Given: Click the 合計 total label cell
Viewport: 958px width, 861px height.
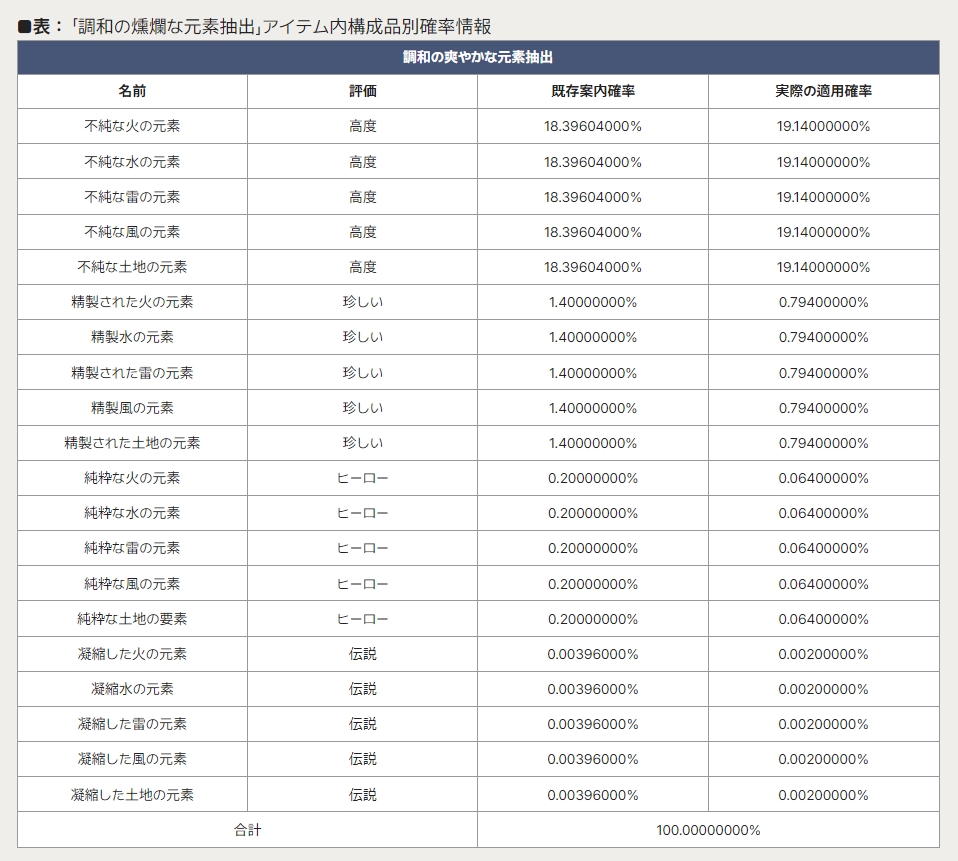Looking at the screenshot, I should [247, 830].
